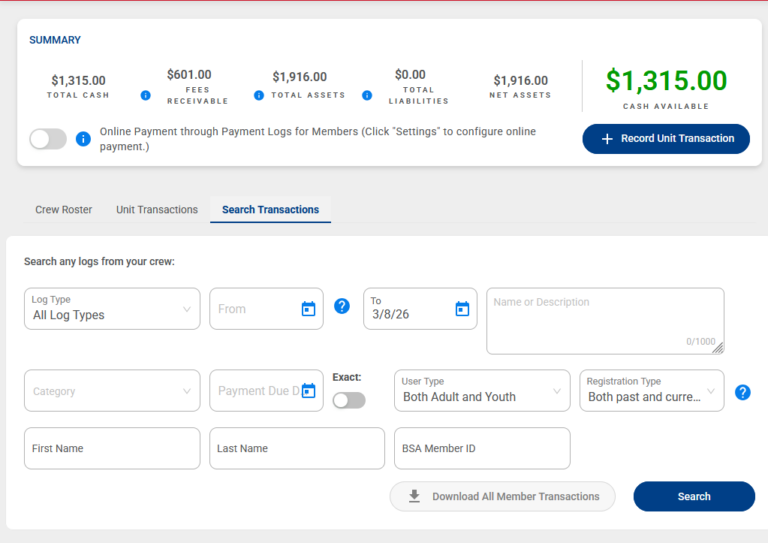The width and height of the screenshot is (768, 543).
Task: Click plus icon on Record Unit Transaction
Action: coord(607,139)
